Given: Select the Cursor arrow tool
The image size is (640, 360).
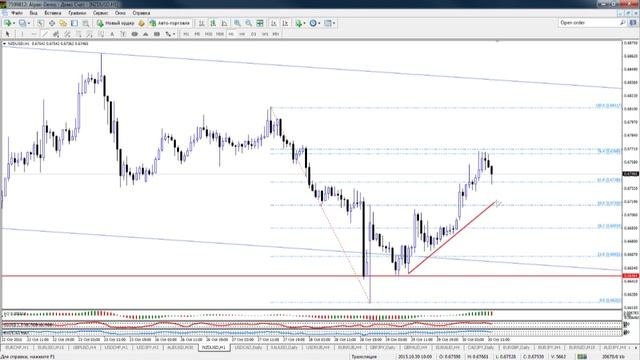Looking at the screenshot, I should (7, 34).
